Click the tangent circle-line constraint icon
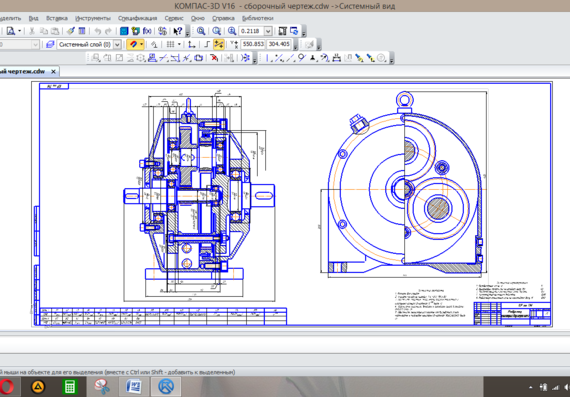 click(301, 58)
